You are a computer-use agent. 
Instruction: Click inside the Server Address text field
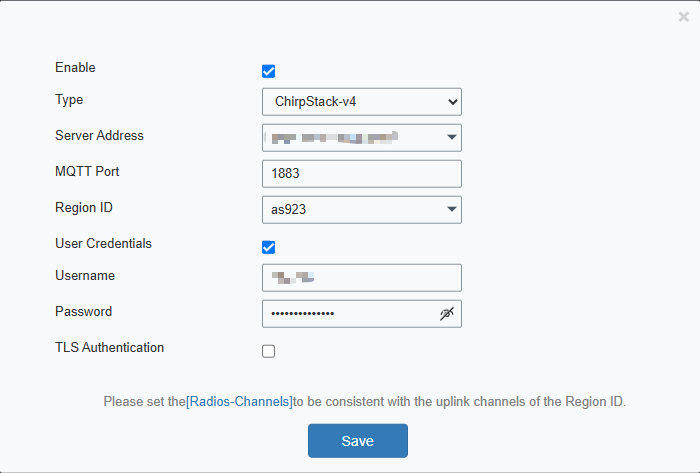[350, 137]
